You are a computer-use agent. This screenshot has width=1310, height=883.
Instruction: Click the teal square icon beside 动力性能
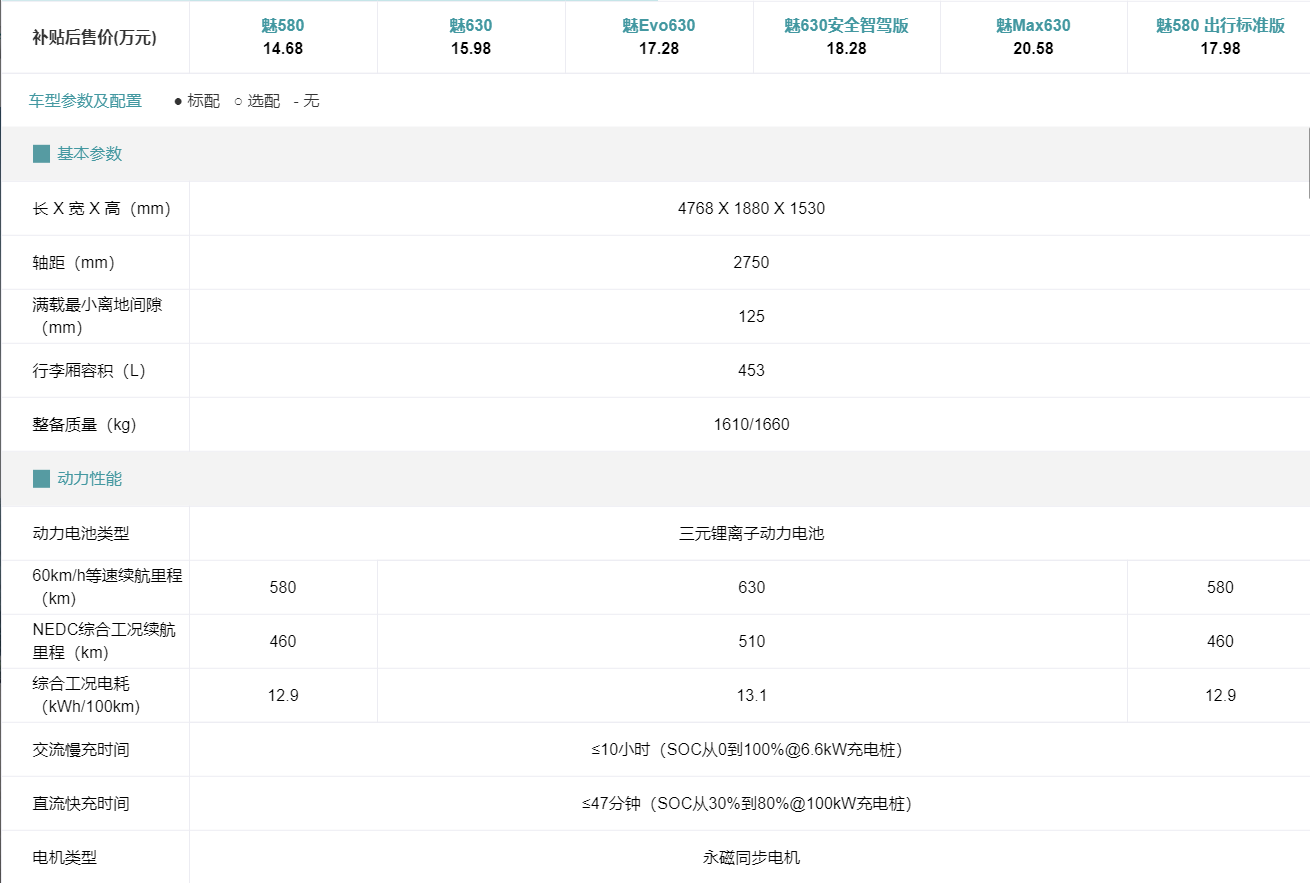click(x=41, y=478)
